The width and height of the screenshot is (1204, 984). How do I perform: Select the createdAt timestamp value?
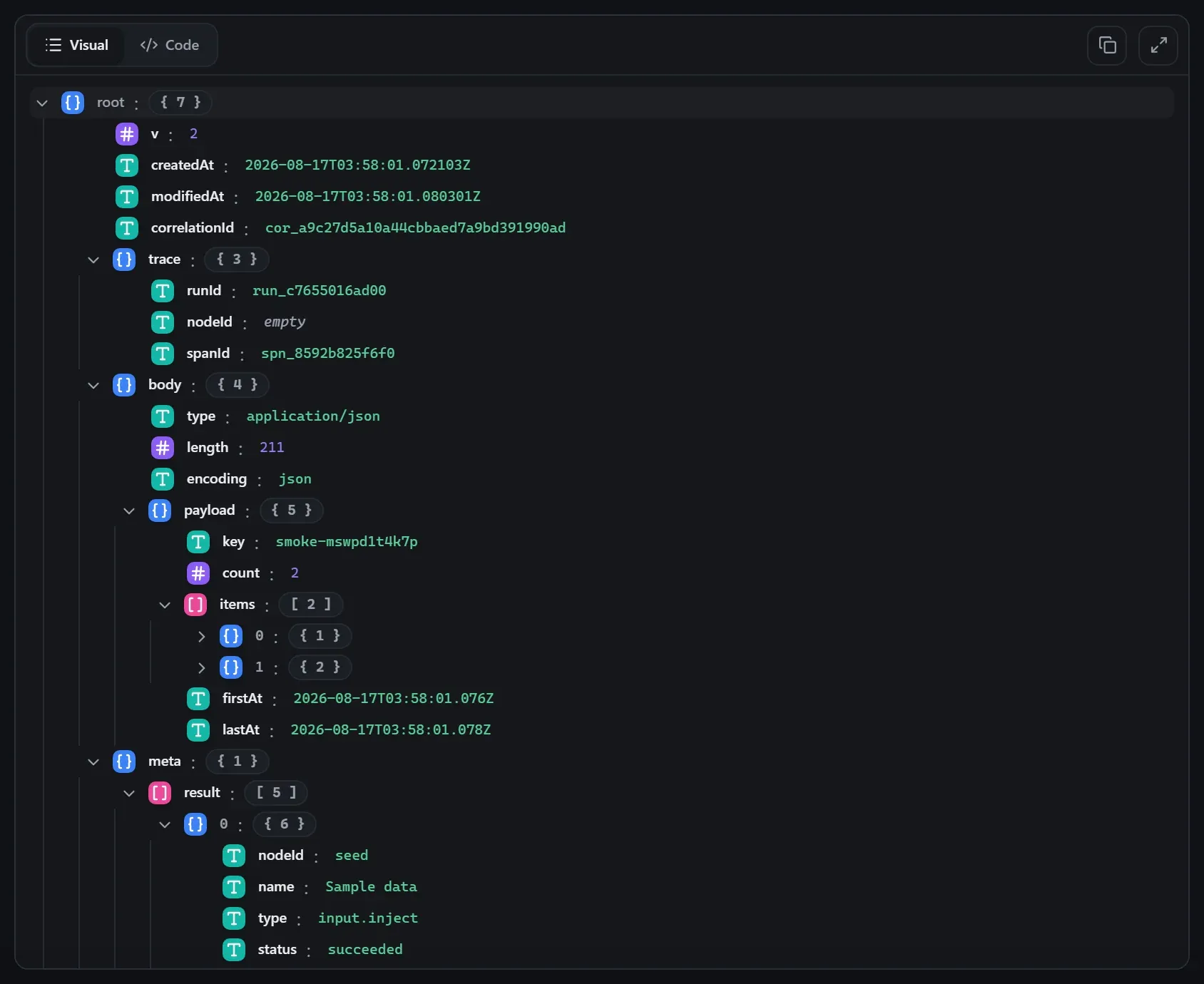point(357,165)
